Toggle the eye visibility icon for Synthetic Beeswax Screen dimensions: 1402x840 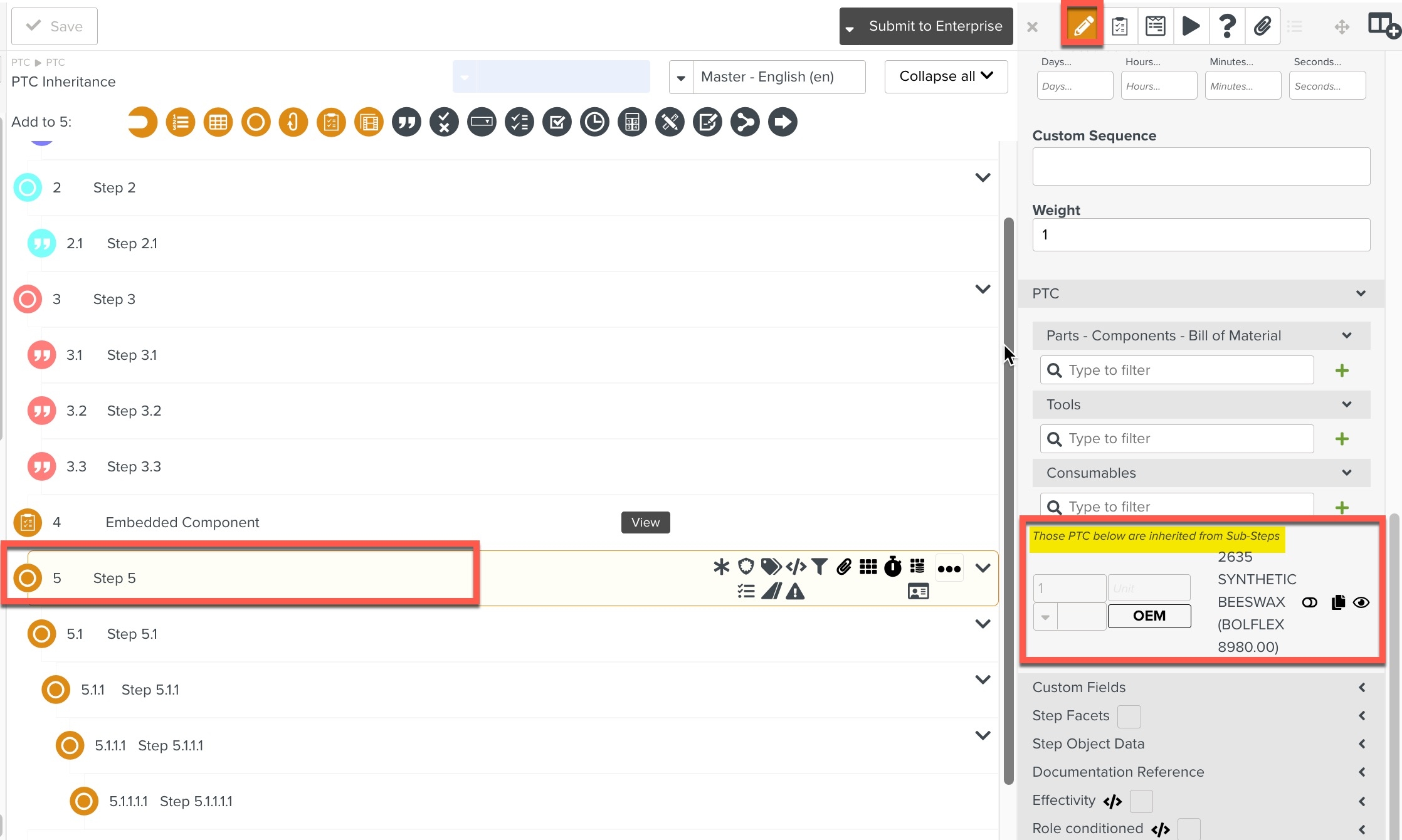click(1361, 602)
